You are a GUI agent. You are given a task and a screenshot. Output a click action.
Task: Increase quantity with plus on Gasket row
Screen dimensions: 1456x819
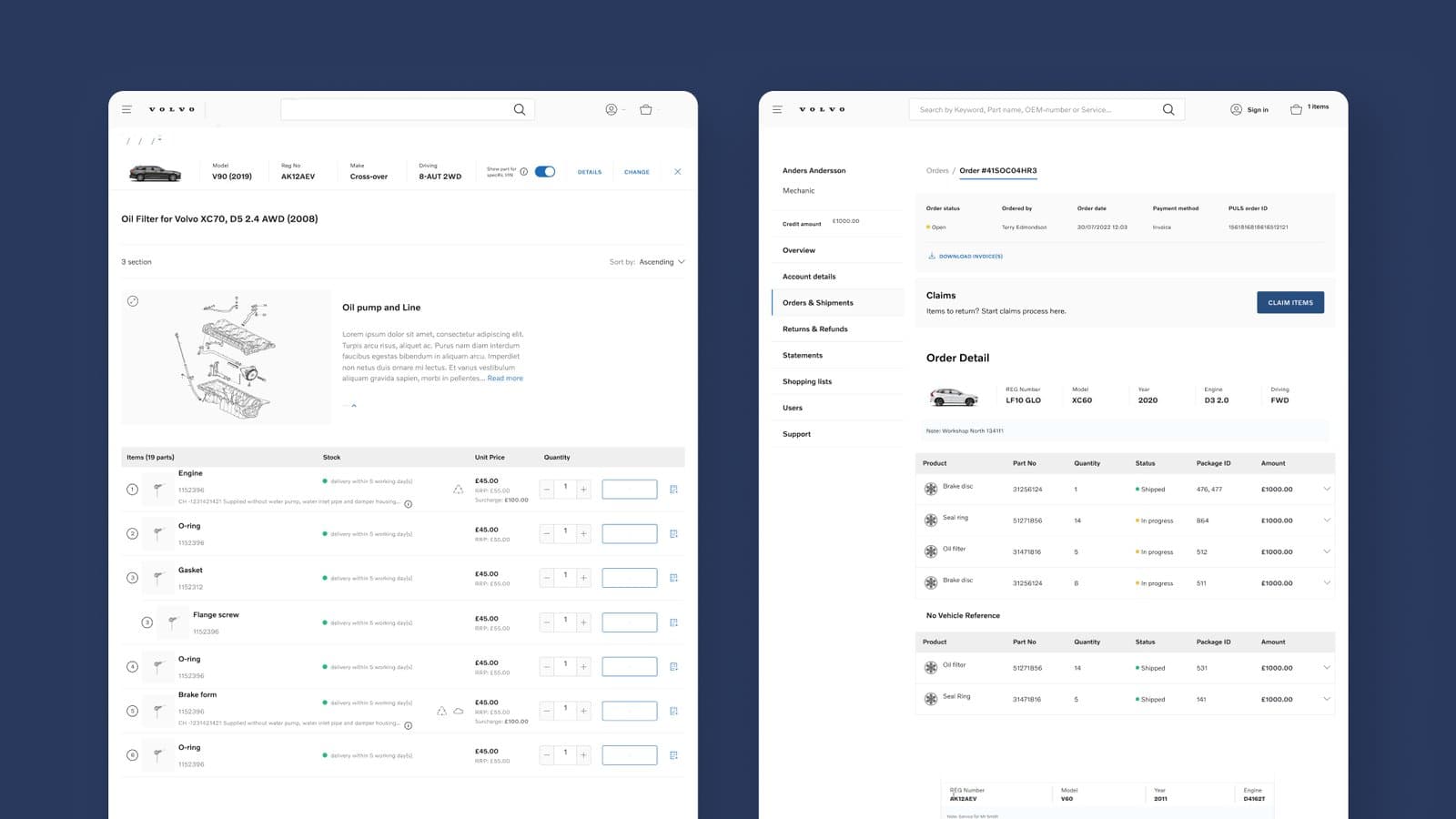[x=583, y=578]
